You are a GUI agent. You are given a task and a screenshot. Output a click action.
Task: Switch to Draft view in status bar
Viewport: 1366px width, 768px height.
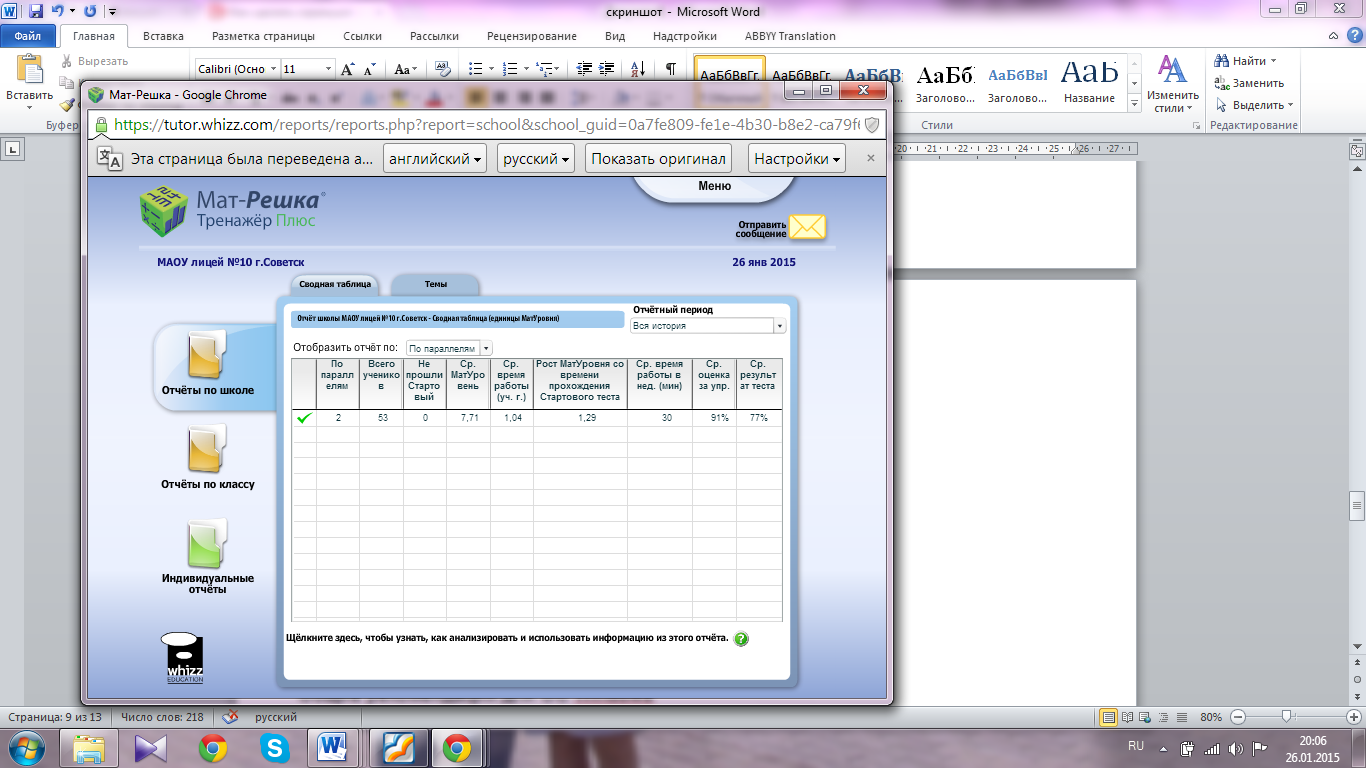[x=1181, y=717]
